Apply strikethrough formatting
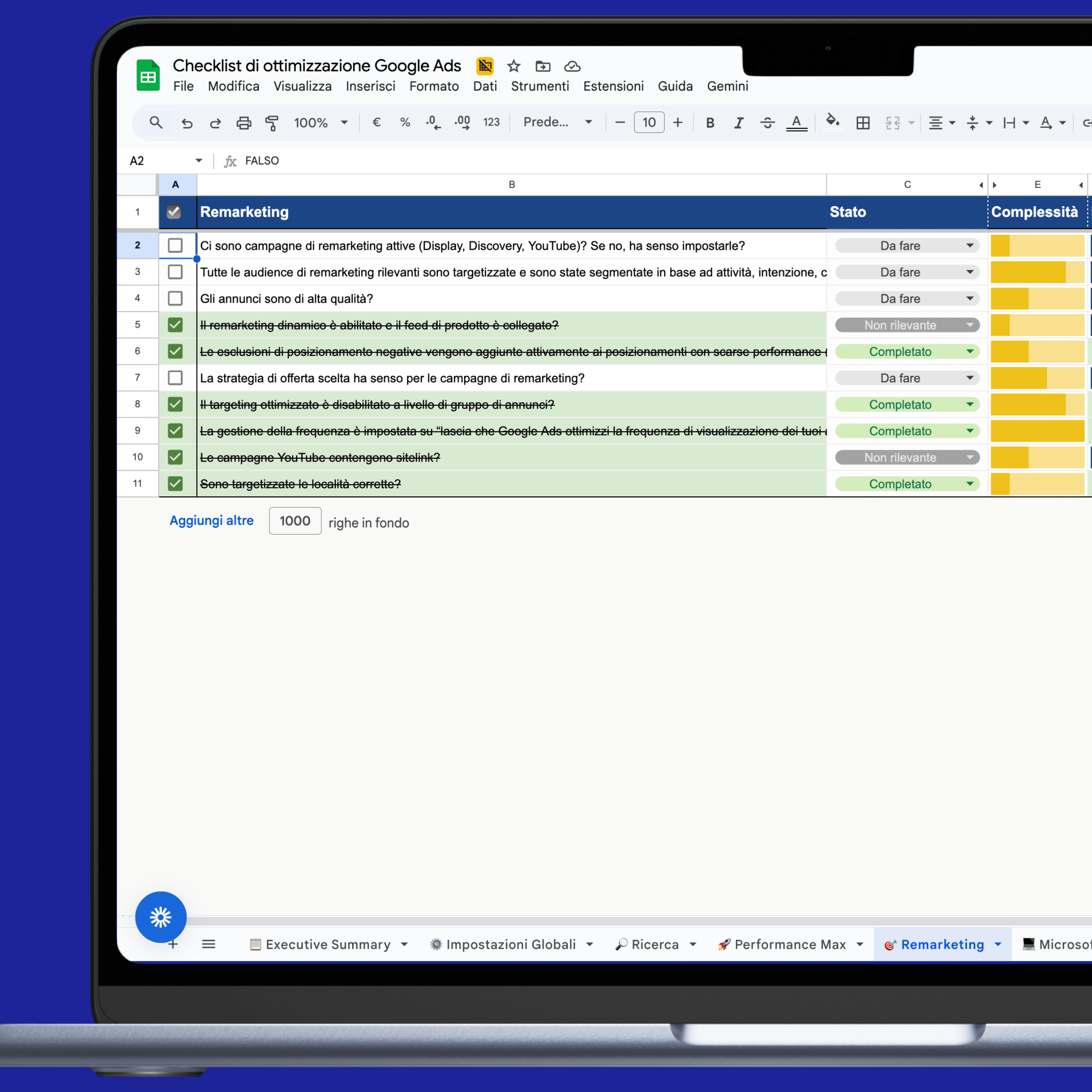The image size is (1092, 1092). click(x=767, y=123)
